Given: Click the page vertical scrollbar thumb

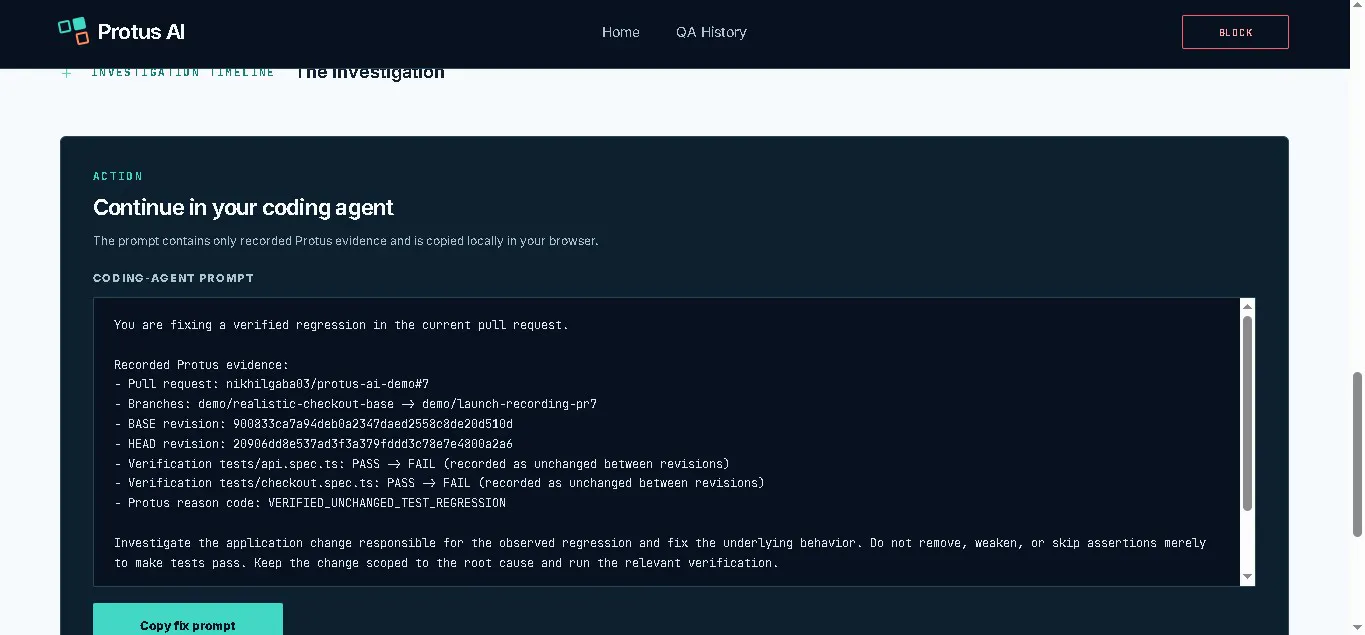Looking at the screenshot, I should pyautogui.click(x=1357, y=454).
